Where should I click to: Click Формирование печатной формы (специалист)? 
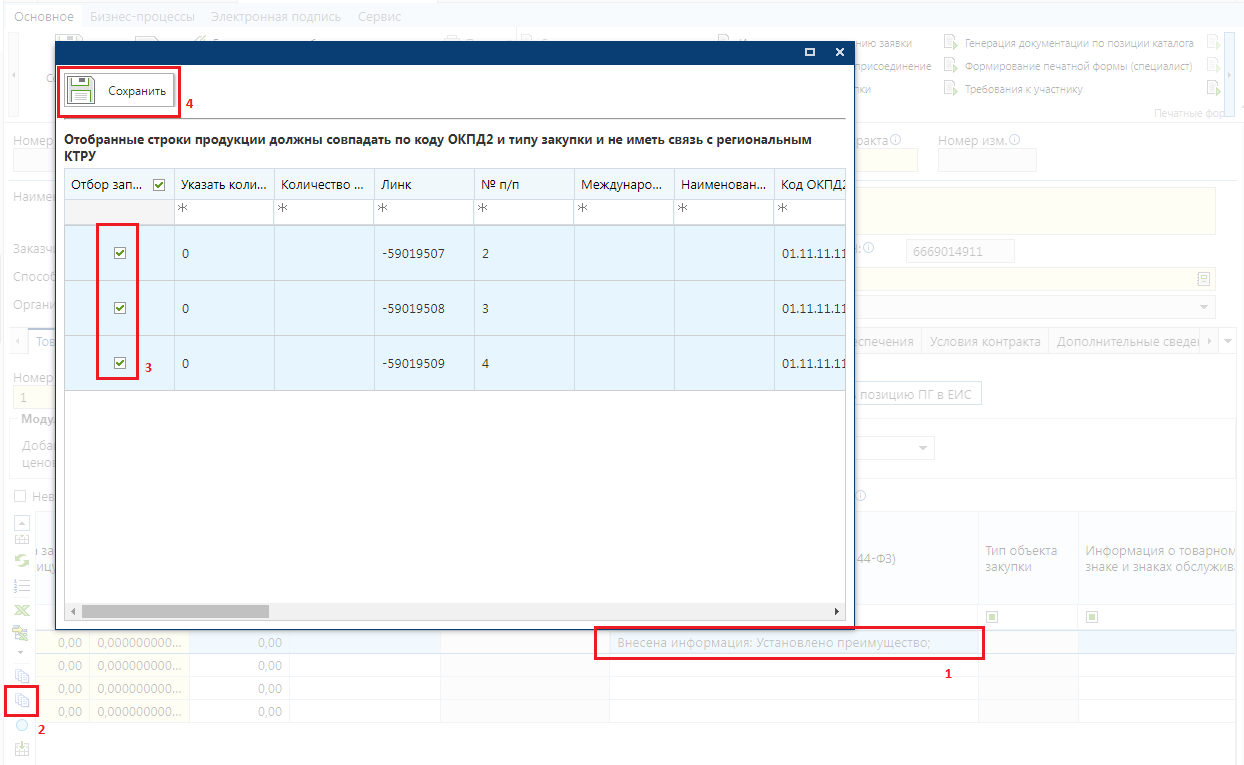pos(1069,66)
